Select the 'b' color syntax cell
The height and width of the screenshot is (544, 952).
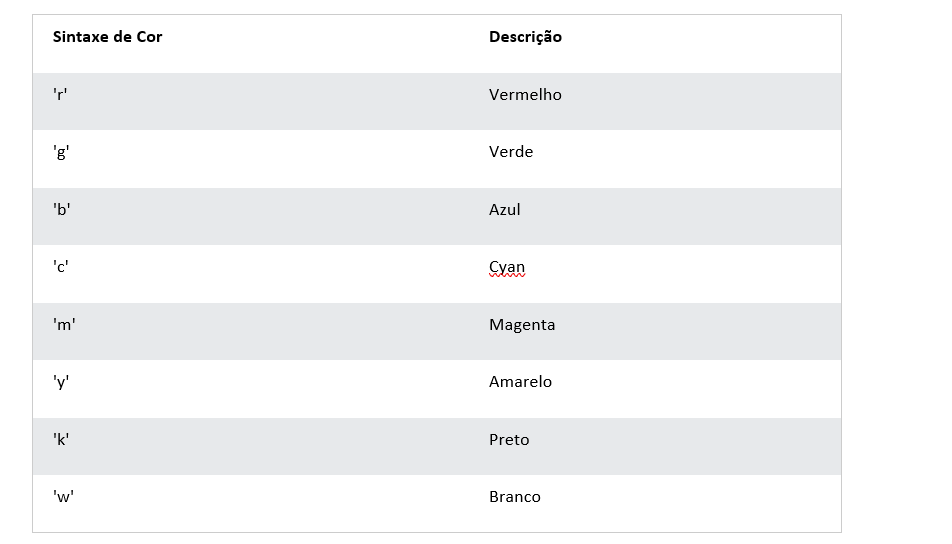61,210
